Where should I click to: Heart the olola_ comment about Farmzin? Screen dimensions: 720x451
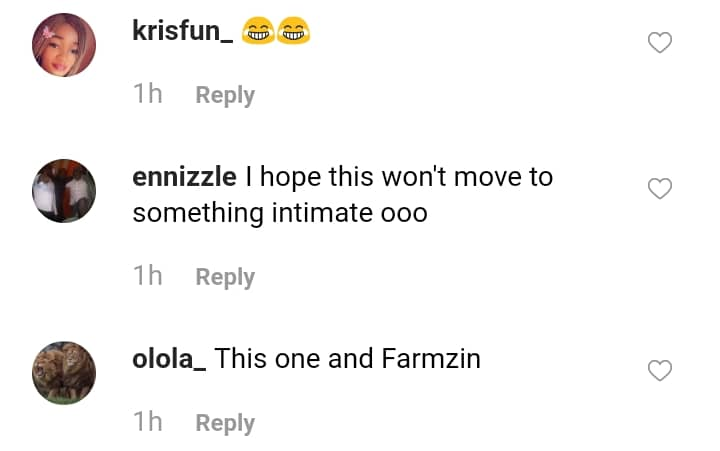pos(660,371)
